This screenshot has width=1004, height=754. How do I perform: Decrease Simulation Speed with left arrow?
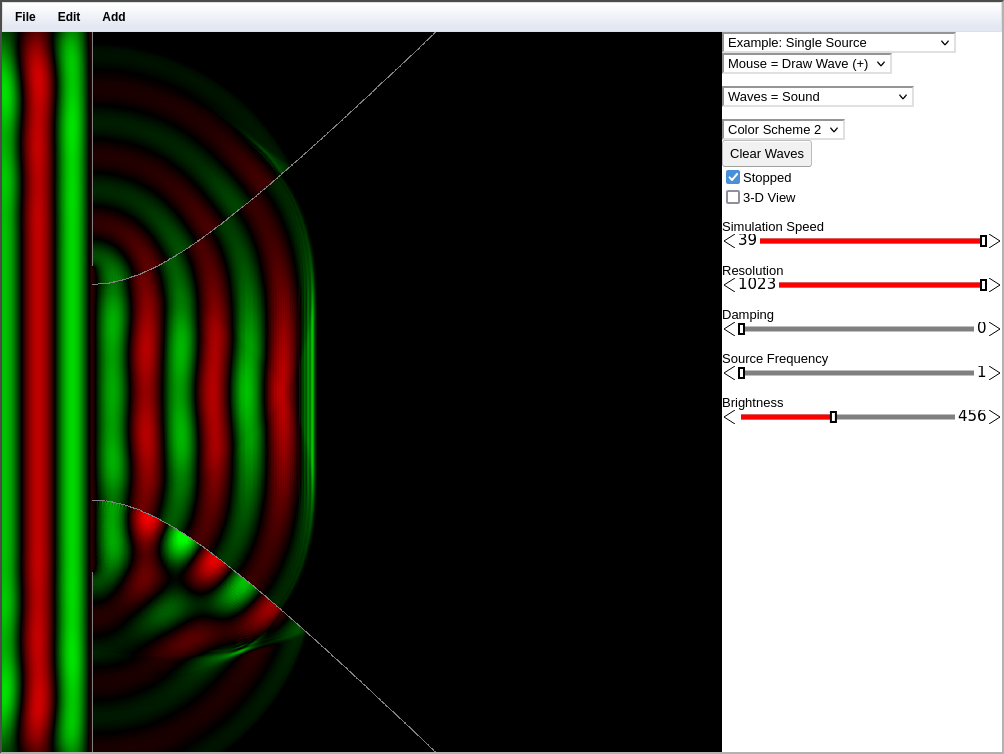pyautogui.click(x=729, y=241)
